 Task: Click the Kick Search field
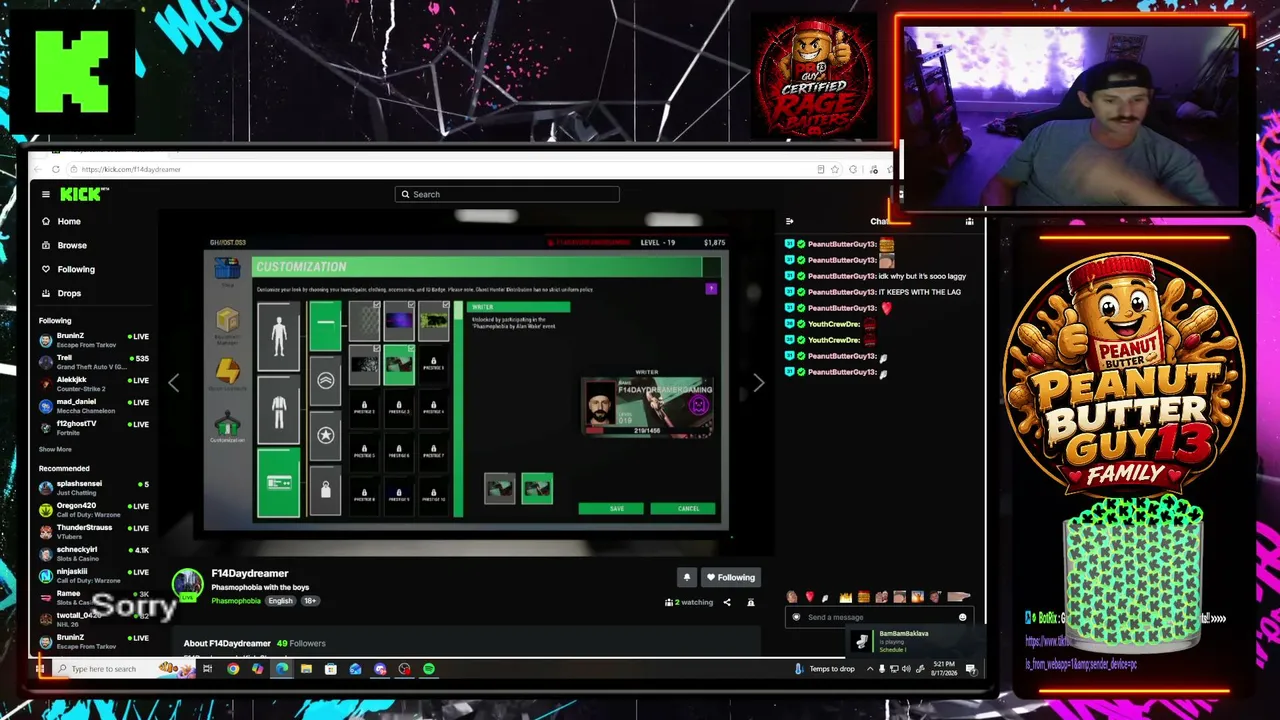tap(507, 194)
